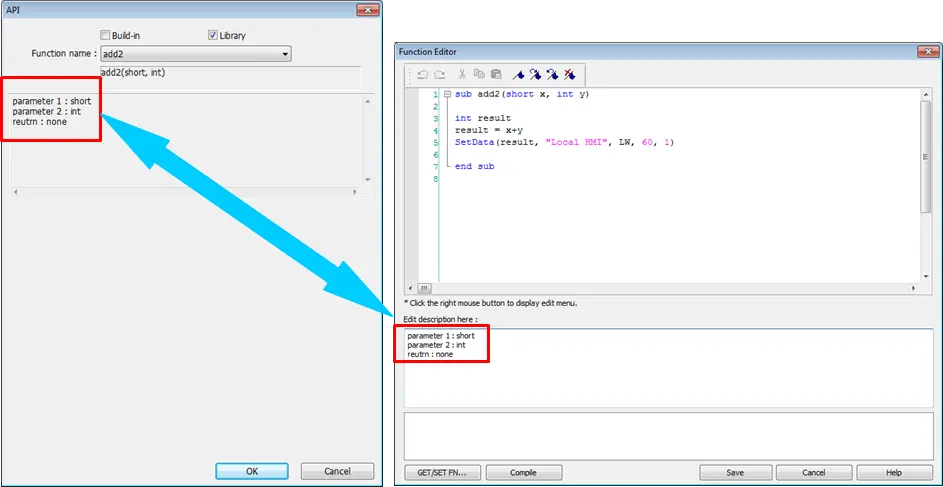Close the Function Editor window

(928, 52)
